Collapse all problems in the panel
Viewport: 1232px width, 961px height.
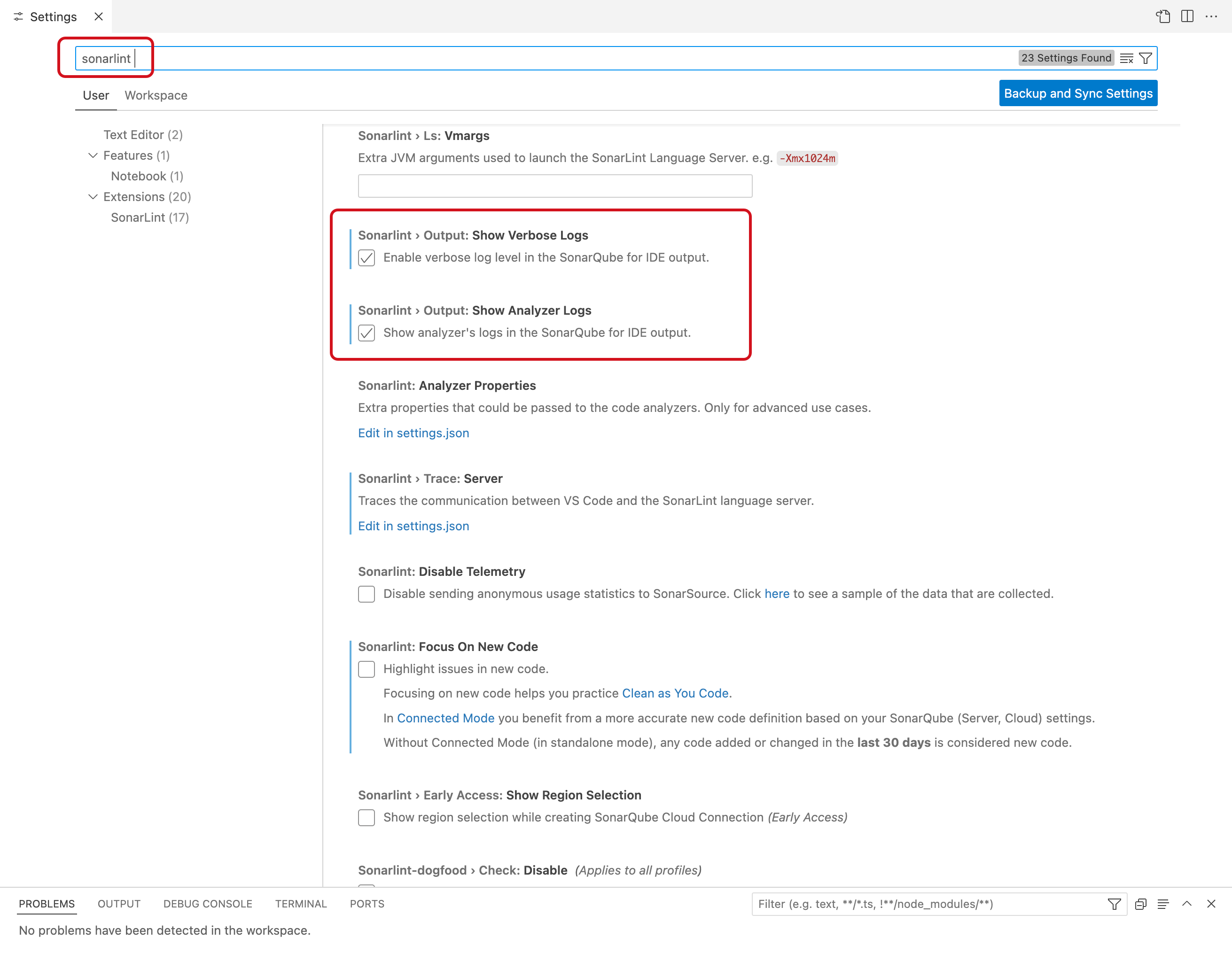[x=1141, y=904]
